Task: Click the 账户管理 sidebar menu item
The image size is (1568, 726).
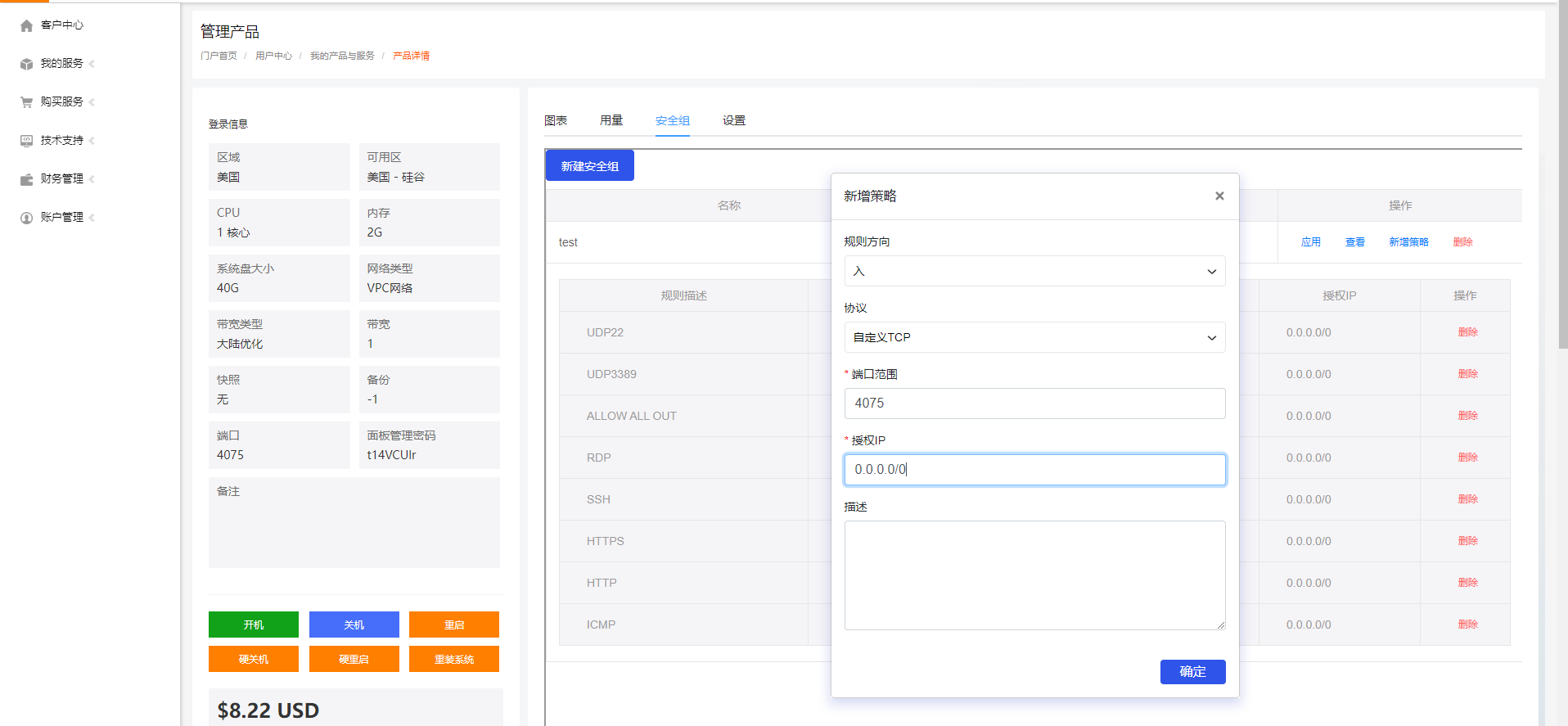Action: click(62, 218)
